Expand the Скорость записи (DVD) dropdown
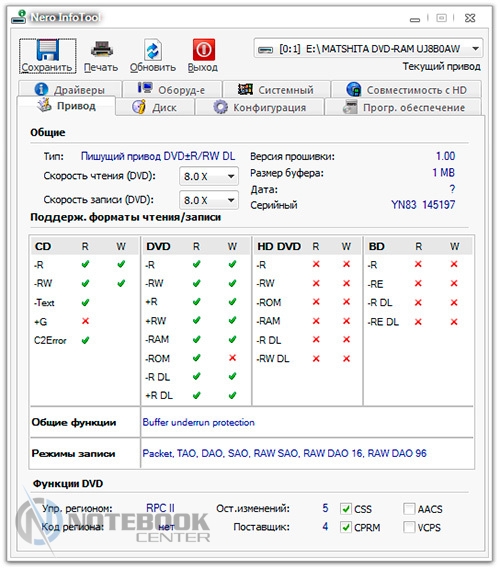This screenshot has width=500, height=569. coord(231,200)
